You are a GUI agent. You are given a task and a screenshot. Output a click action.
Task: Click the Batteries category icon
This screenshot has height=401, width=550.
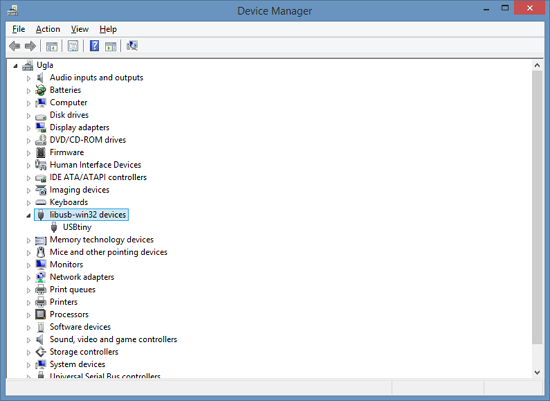(41, 90)
